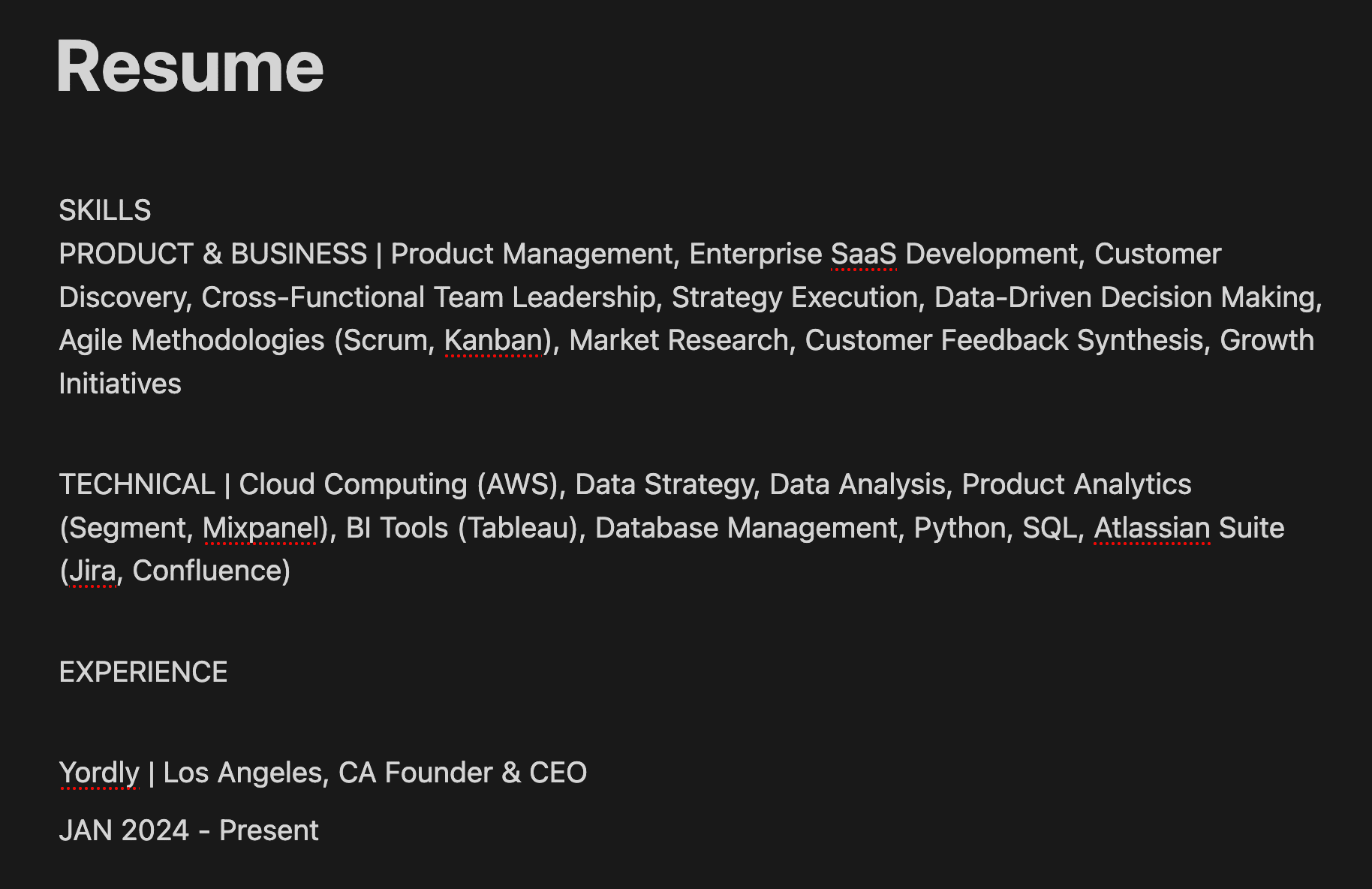Click the word Initiatives
Image resolution: width=1372 pixels, height=889 pixels.
pos(120,384)
